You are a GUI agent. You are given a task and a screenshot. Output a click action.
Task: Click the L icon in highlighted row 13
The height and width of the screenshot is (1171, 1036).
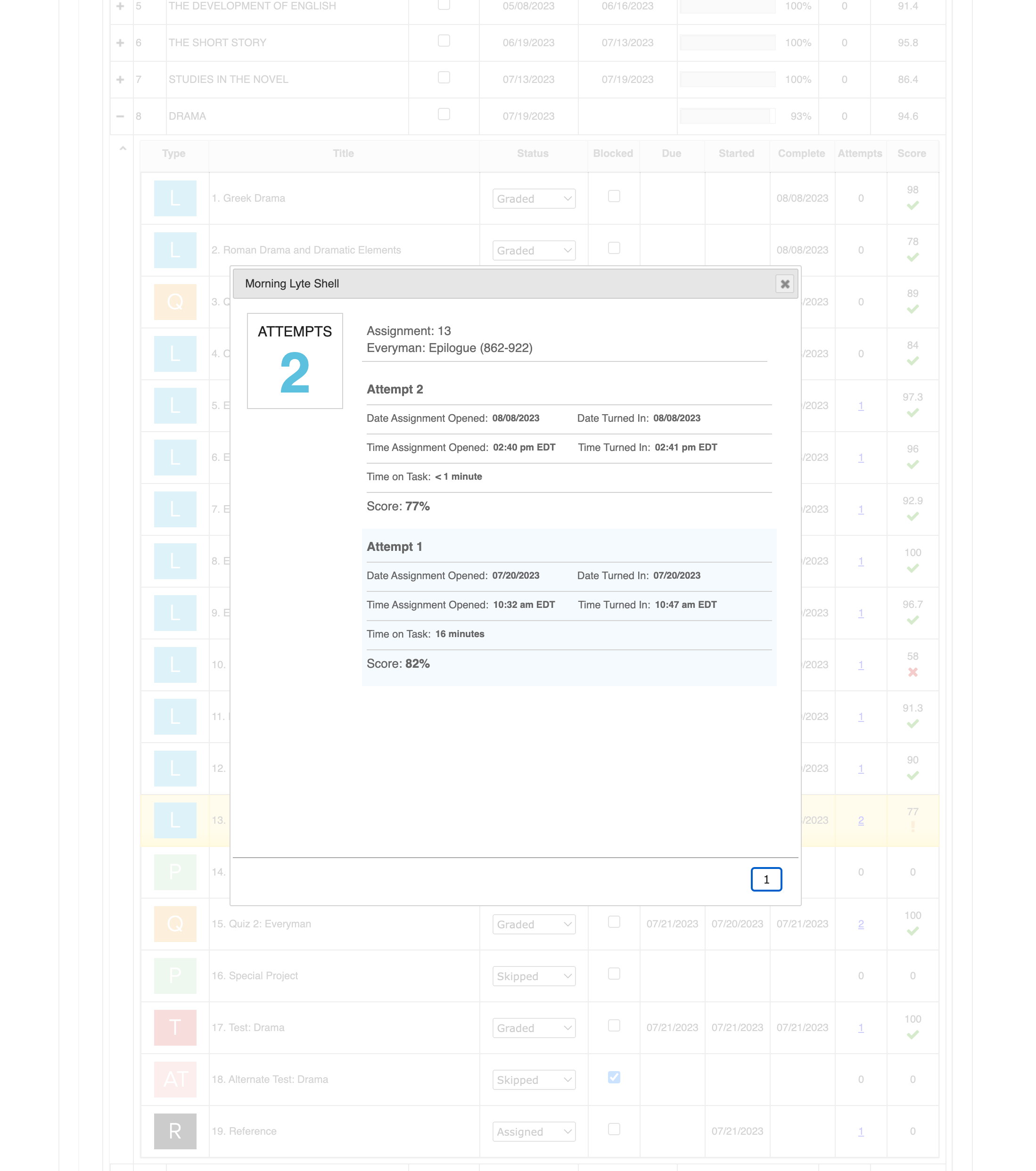(x=175, y=820)
